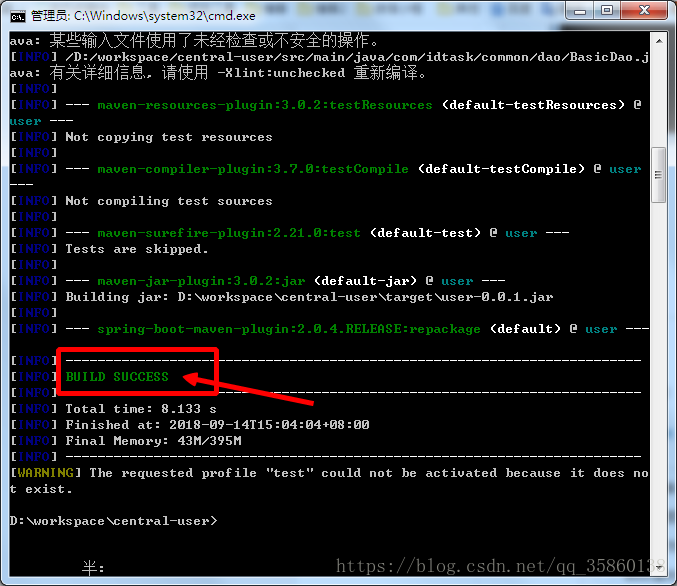Click the vertical scrollbar thumb

[659, 174]
